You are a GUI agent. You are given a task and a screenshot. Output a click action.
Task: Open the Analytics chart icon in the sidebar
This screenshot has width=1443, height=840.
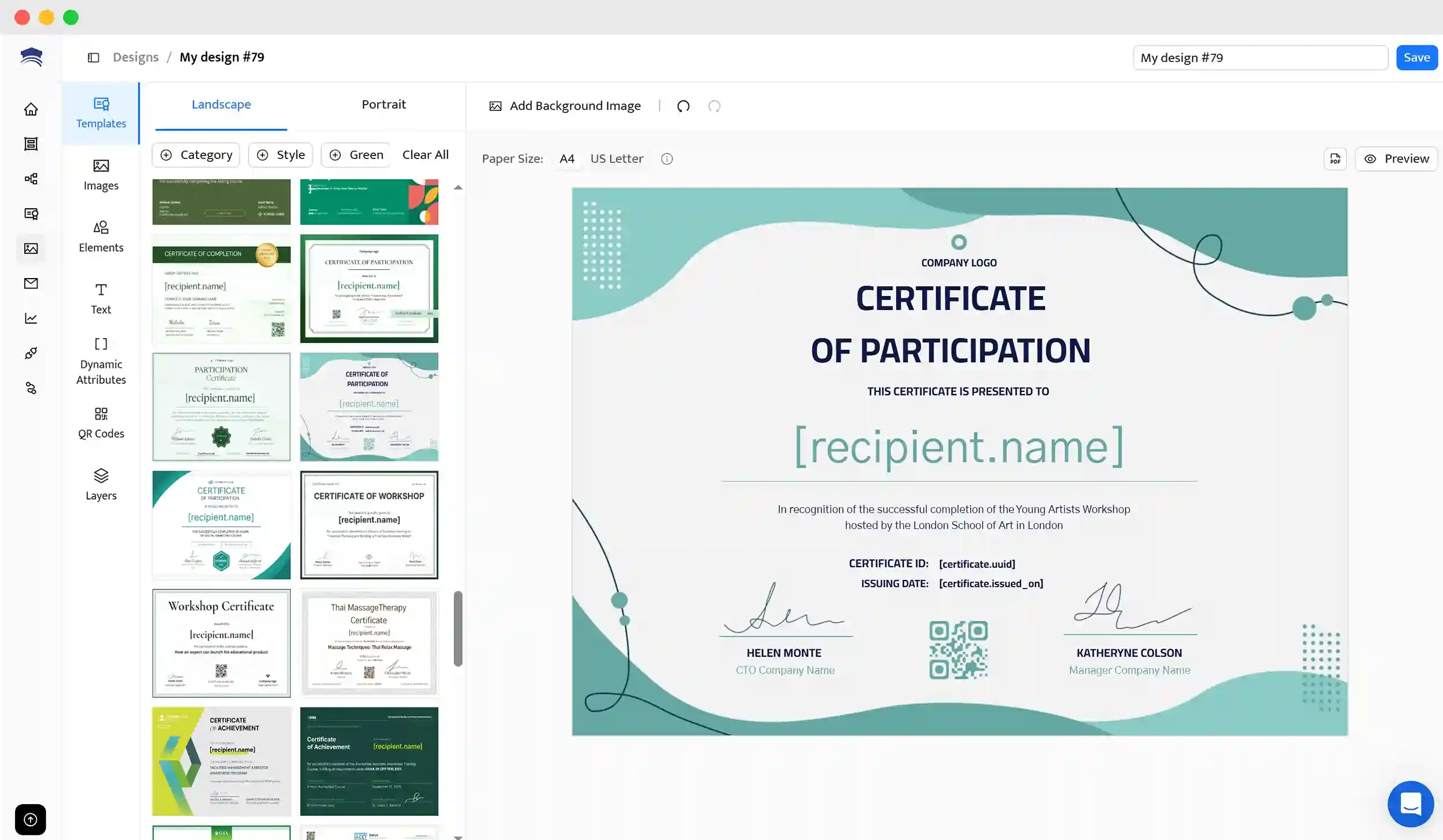(31, 318)
